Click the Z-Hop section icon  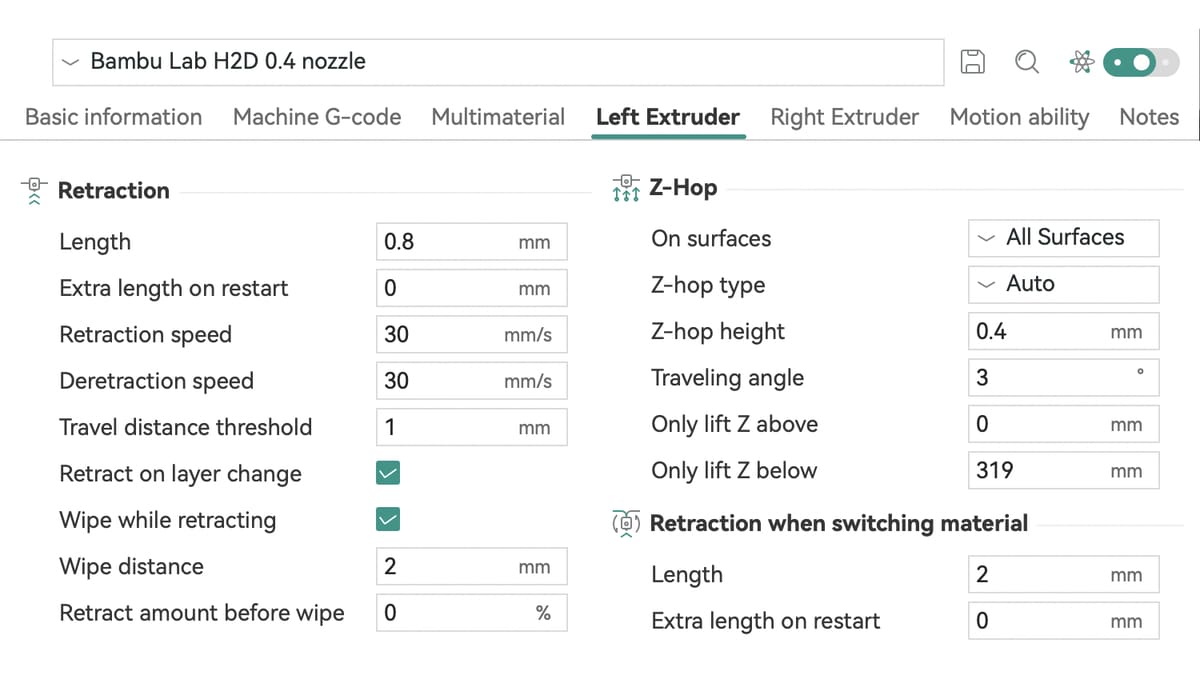pyautogui.click(x=626, y=187)
